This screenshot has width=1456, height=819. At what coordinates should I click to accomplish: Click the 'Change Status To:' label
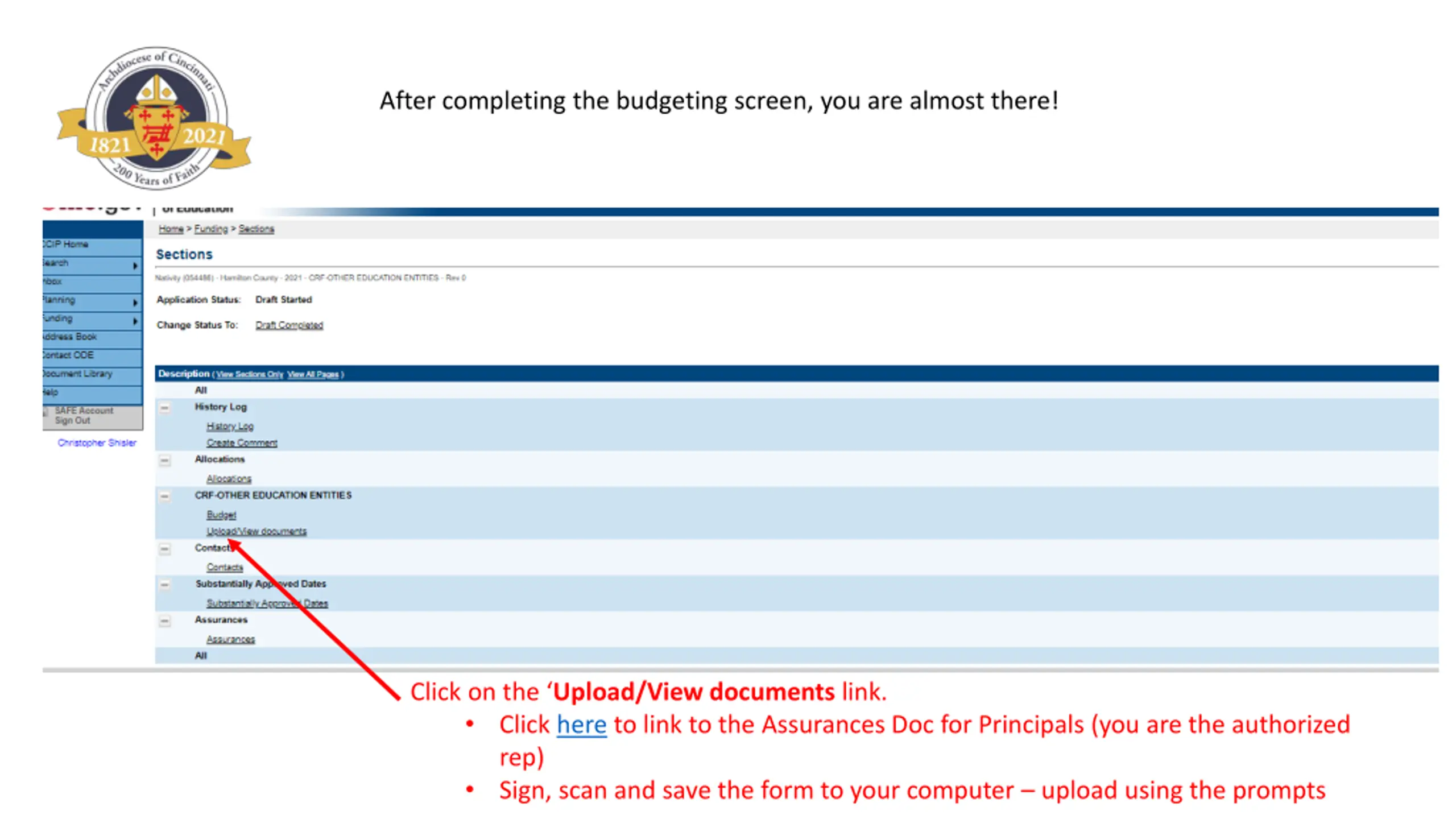197,325
